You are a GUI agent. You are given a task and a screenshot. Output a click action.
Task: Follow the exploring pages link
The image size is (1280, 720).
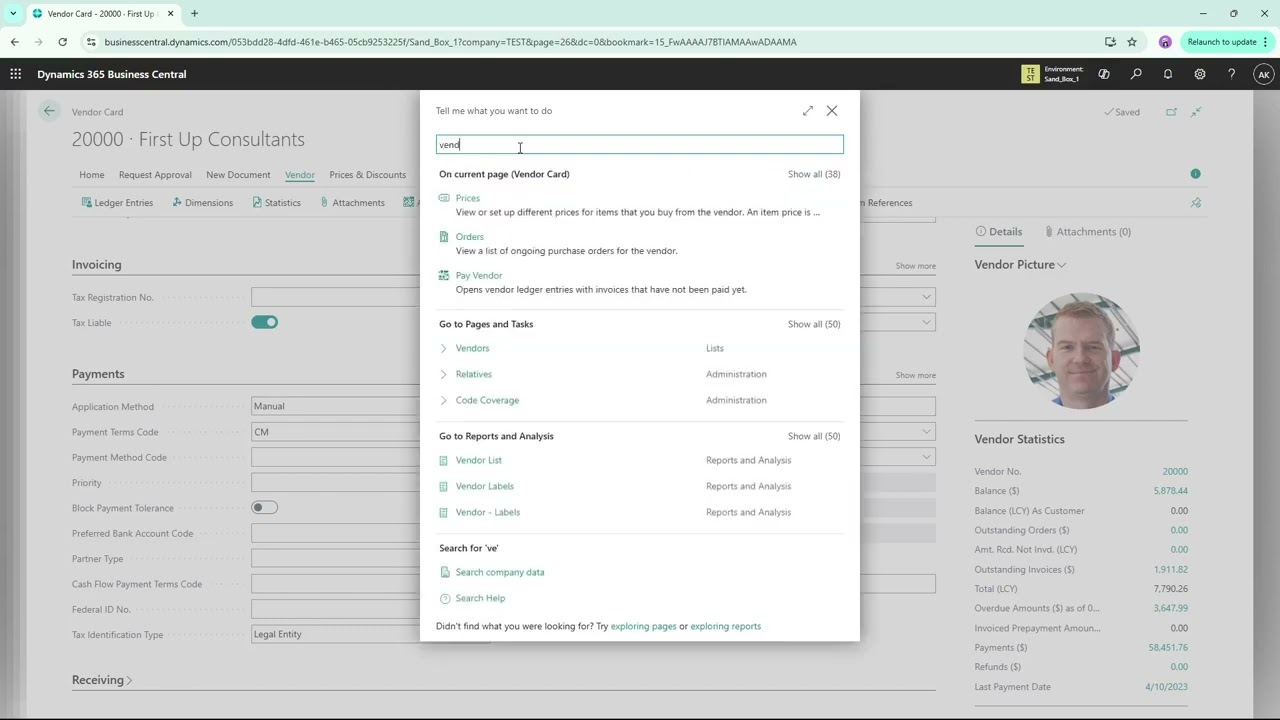(644, 626)
